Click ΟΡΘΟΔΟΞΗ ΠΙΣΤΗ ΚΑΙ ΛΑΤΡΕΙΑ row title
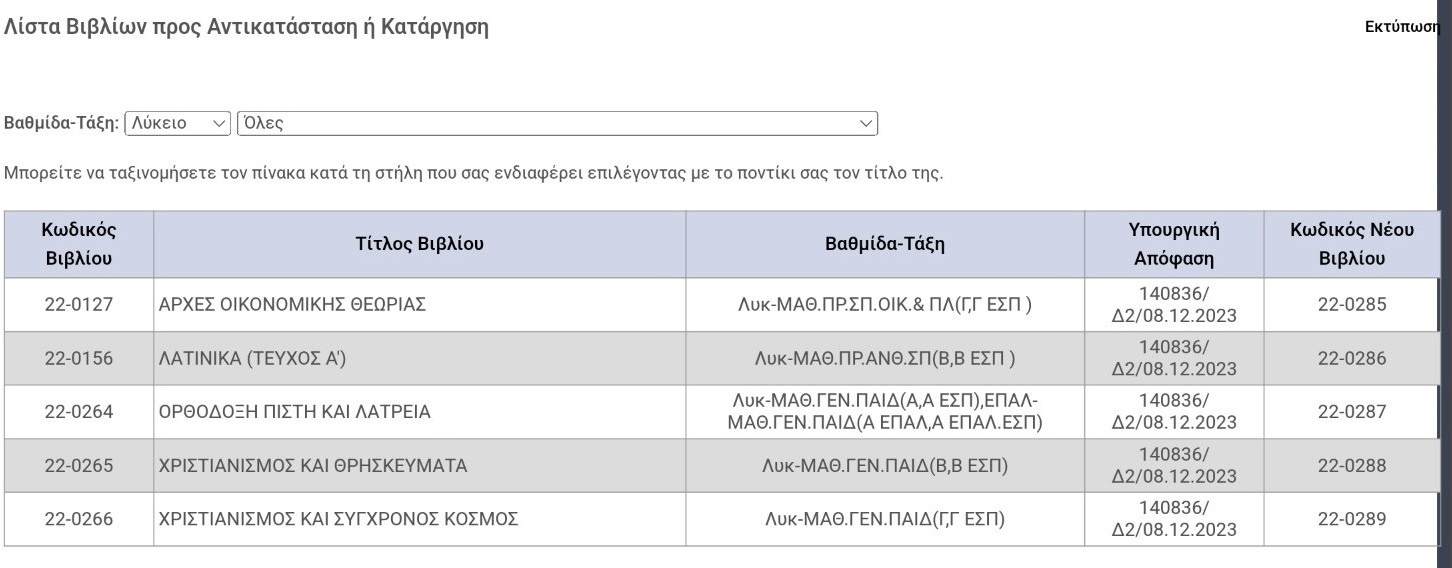 tap(295, 412)
